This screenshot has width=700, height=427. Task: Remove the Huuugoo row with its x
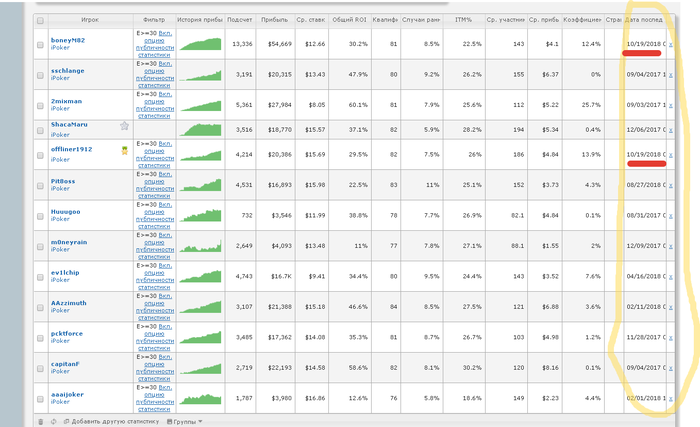[x=671, y=216]
